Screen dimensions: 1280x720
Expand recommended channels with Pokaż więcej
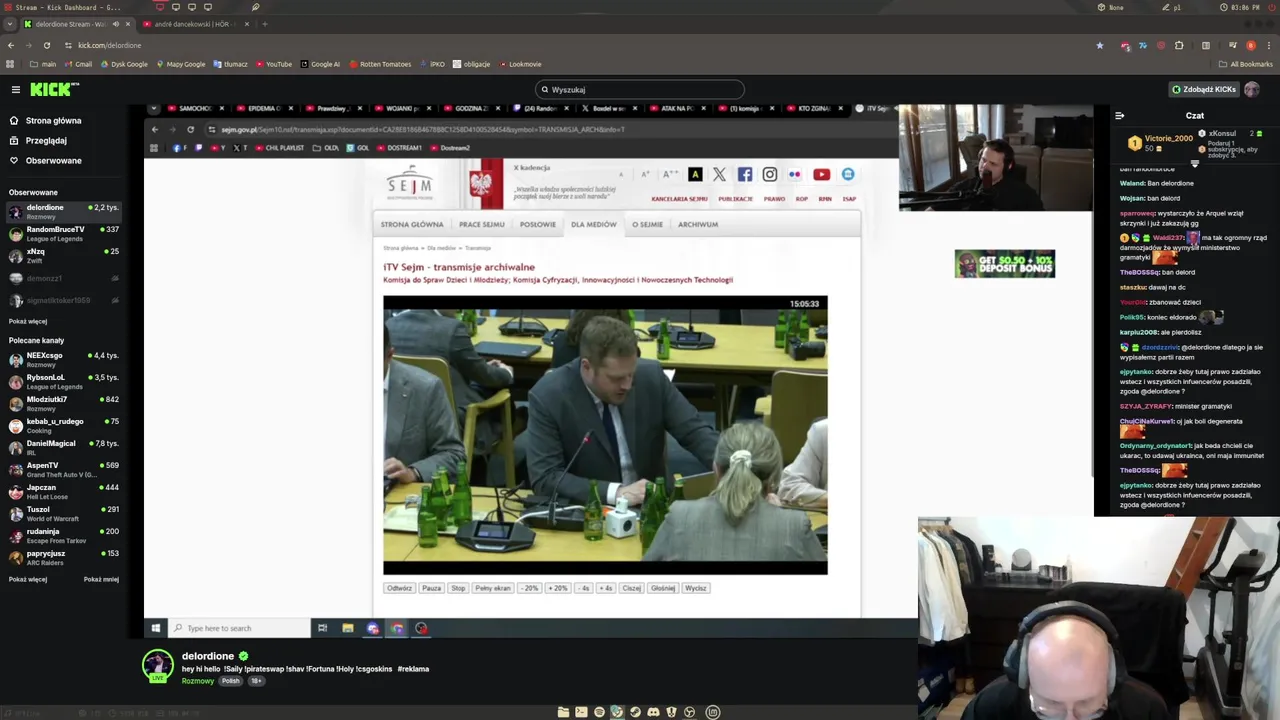(x=28, y=579)
